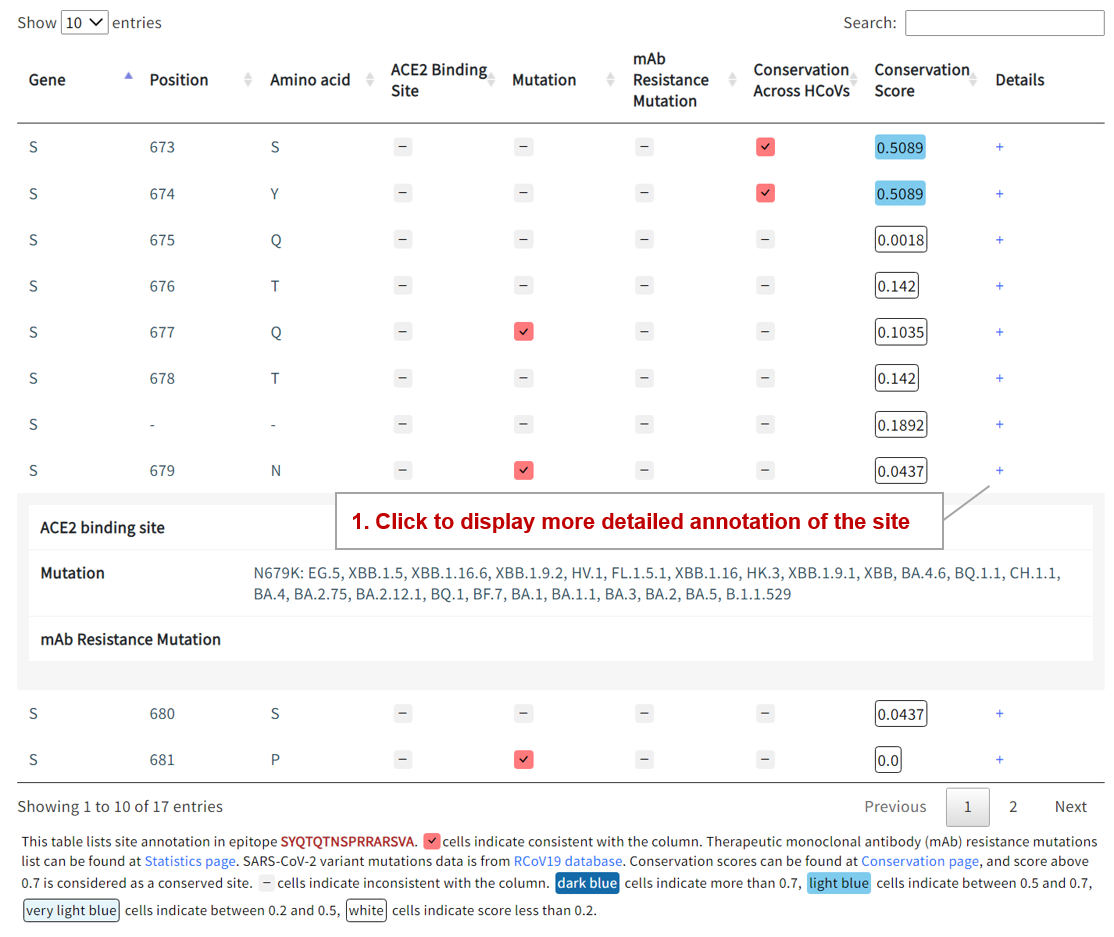Click red checked Mutation cell for position 677
Screen dimensions: 1114x937
[x=523, y=332]
